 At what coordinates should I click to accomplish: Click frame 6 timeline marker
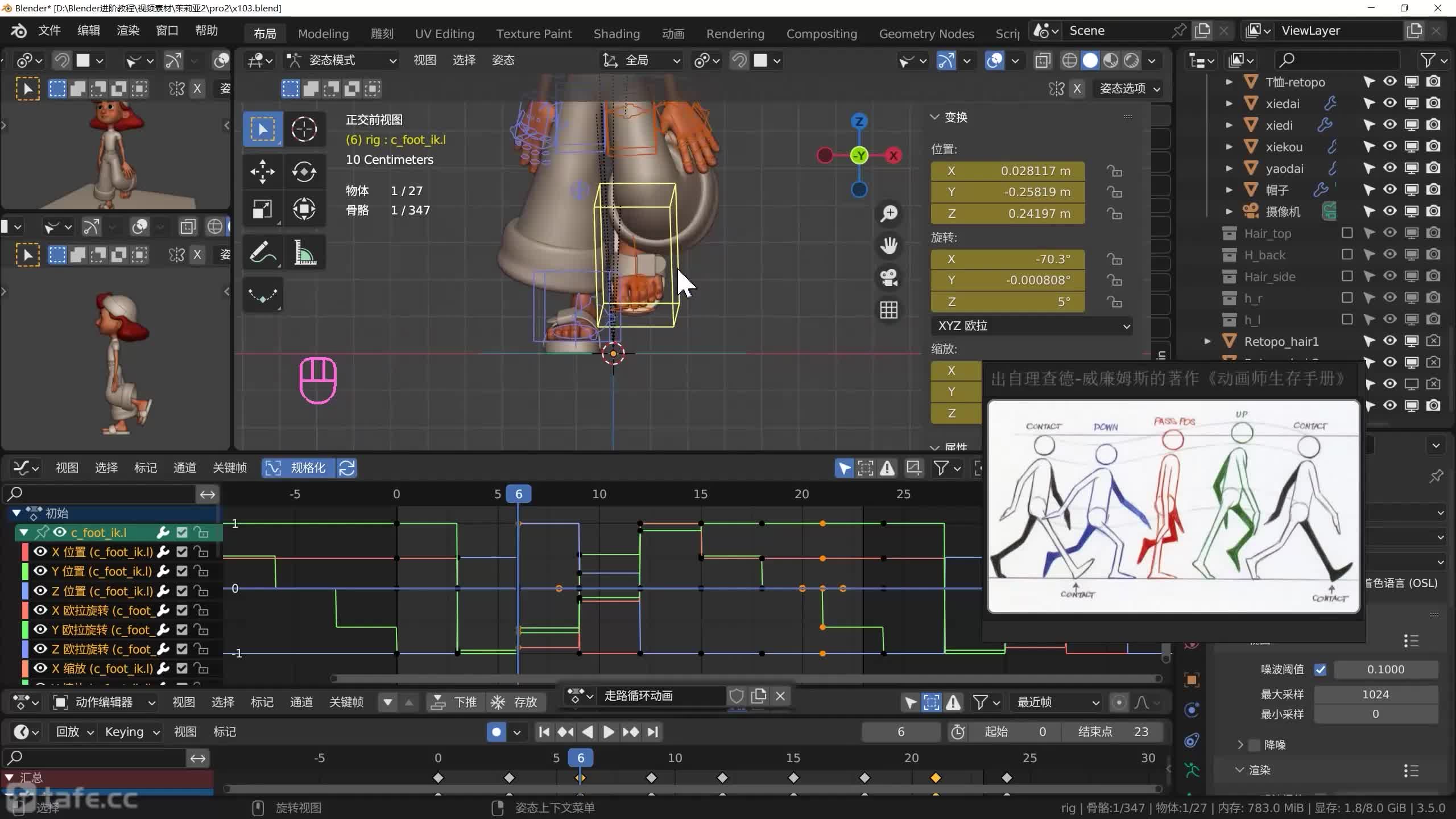[x=518, y=493]
